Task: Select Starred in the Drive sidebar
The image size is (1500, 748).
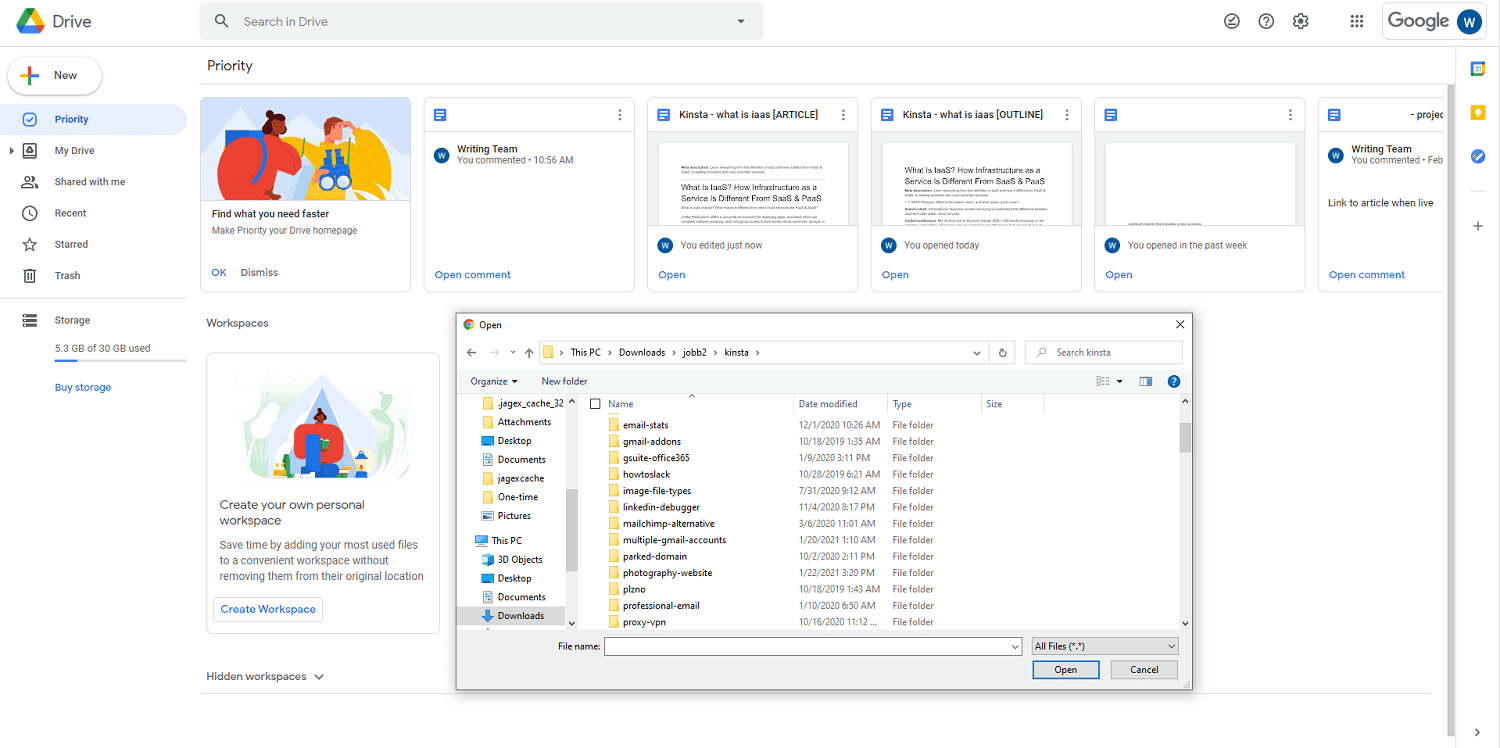Action: 70,243
